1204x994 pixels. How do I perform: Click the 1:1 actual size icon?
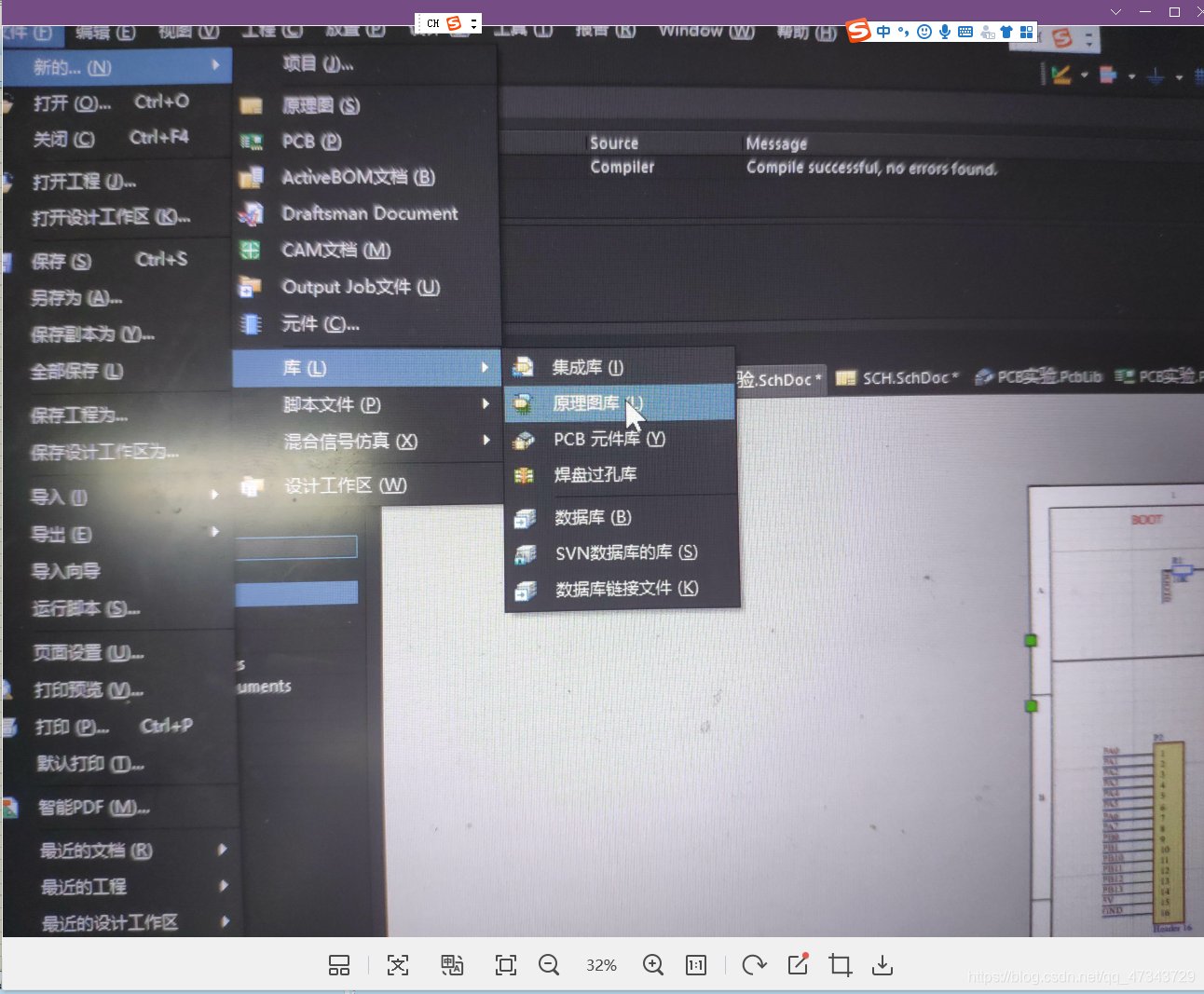[697, 965]
